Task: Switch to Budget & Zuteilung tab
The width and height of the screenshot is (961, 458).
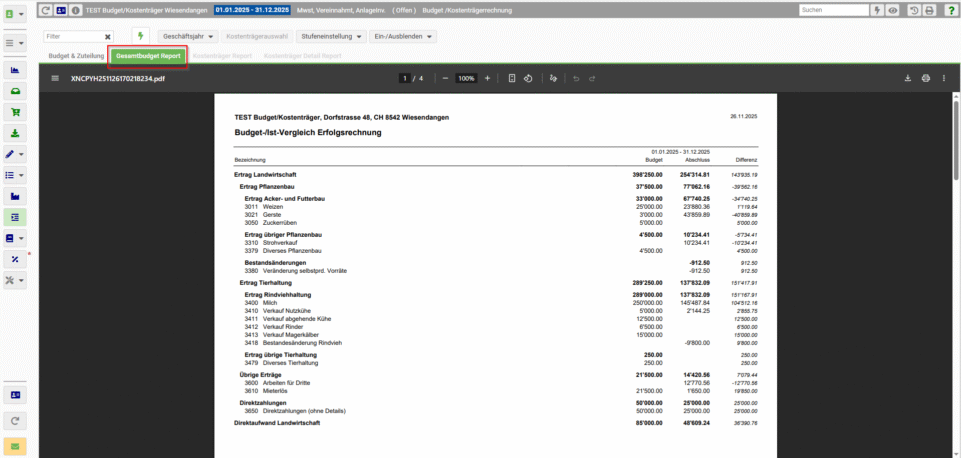Action: pyautogui.click(x=76, y=56)
